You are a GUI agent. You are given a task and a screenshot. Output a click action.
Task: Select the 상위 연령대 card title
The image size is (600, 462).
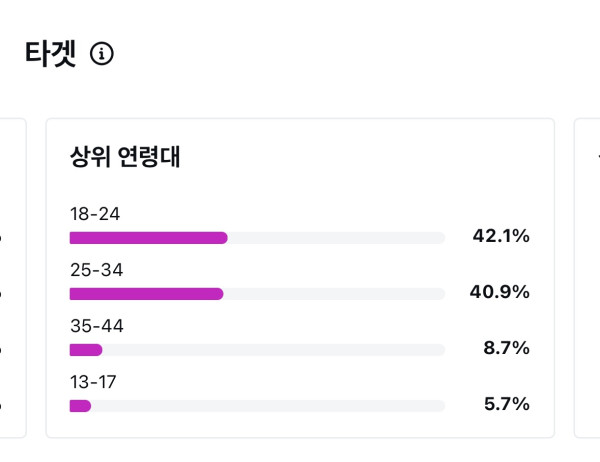pyautogui.click(x=125, y=157)
